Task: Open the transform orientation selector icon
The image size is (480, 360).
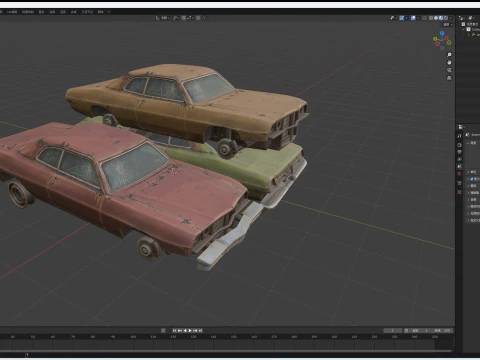Action: pos(157,18)
